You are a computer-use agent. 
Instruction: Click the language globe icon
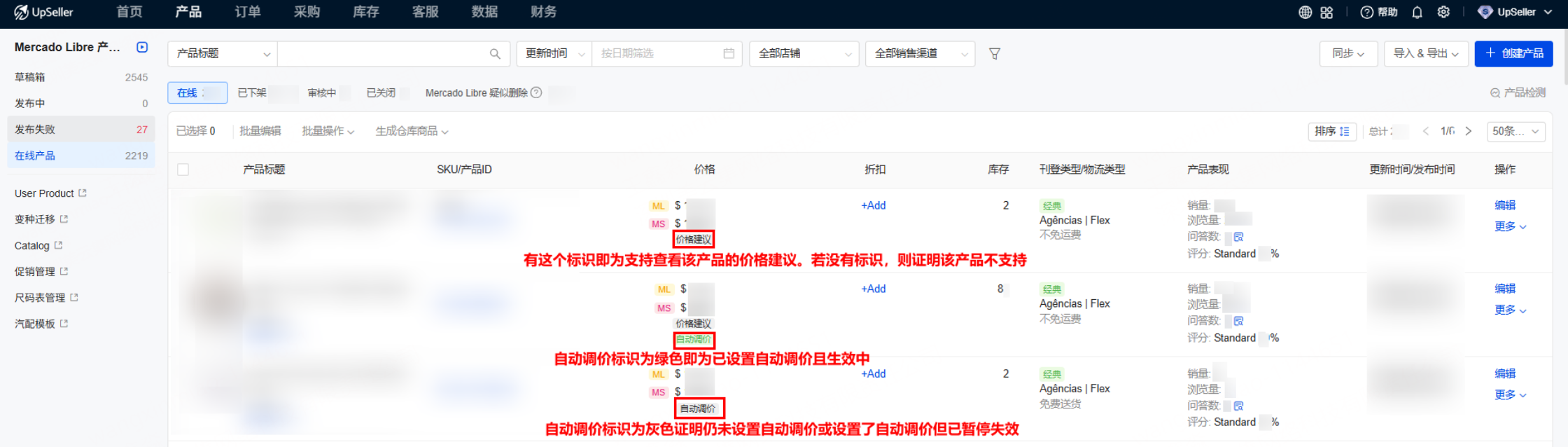1305,13
